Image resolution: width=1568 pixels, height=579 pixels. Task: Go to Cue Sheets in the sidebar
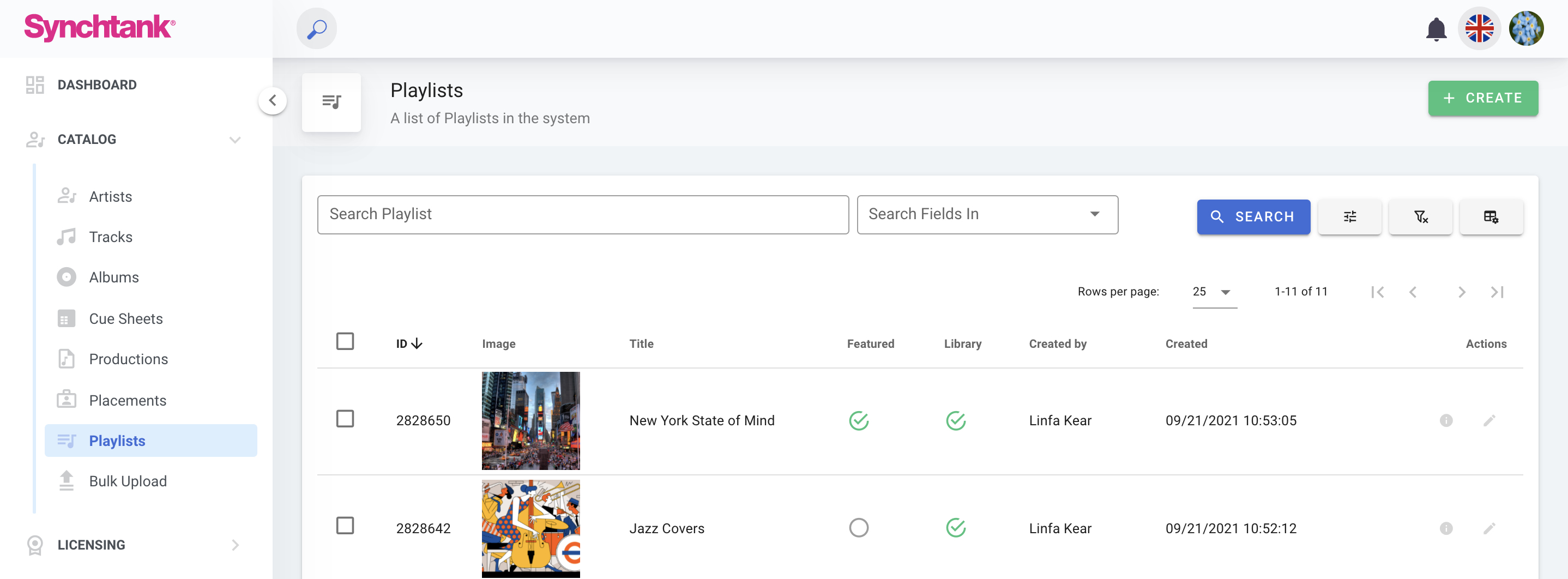125,319
